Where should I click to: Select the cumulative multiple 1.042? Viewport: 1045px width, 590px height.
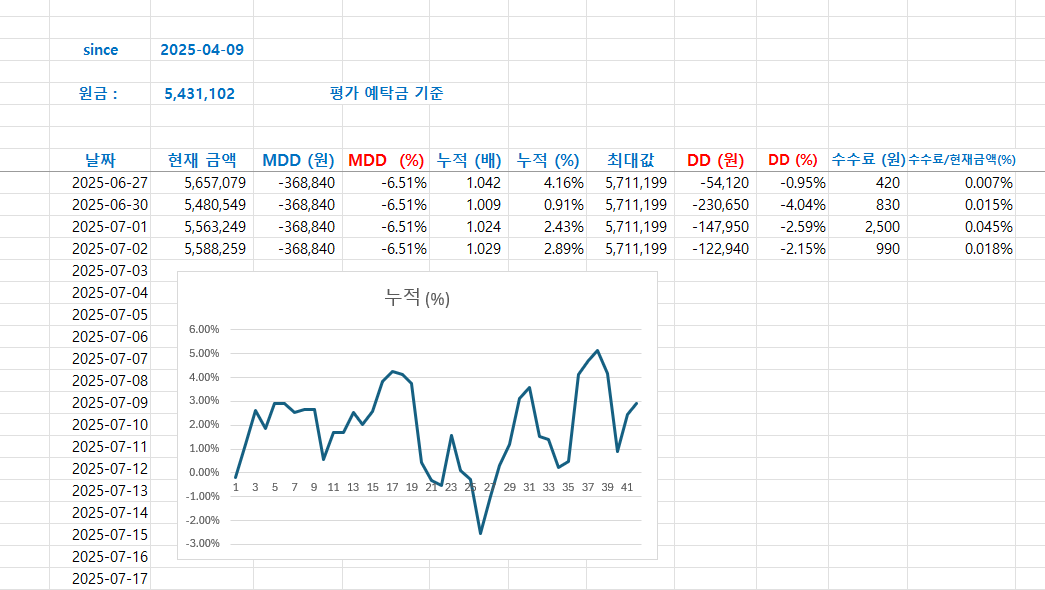(x=484, y=183)
